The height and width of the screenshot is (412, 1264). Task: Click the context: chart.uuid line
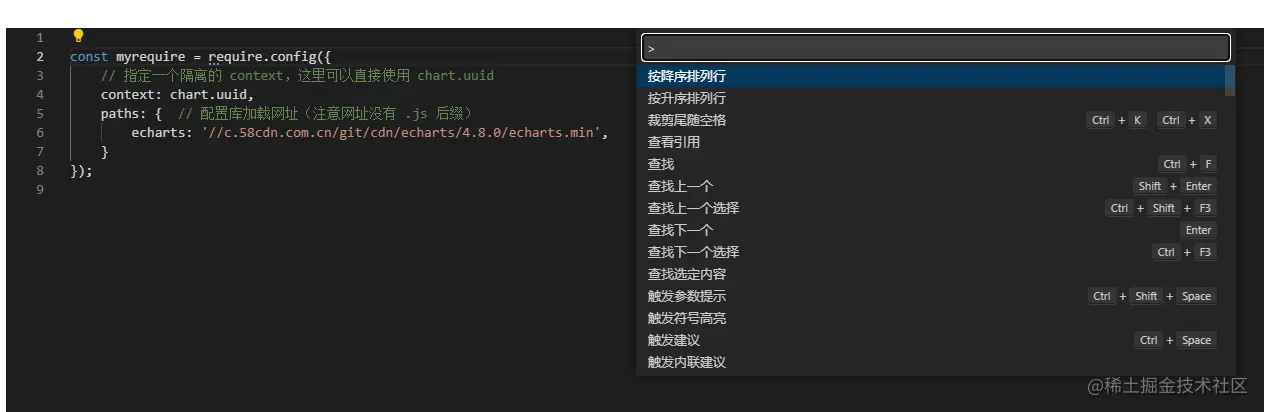click(x=177, y=94)
